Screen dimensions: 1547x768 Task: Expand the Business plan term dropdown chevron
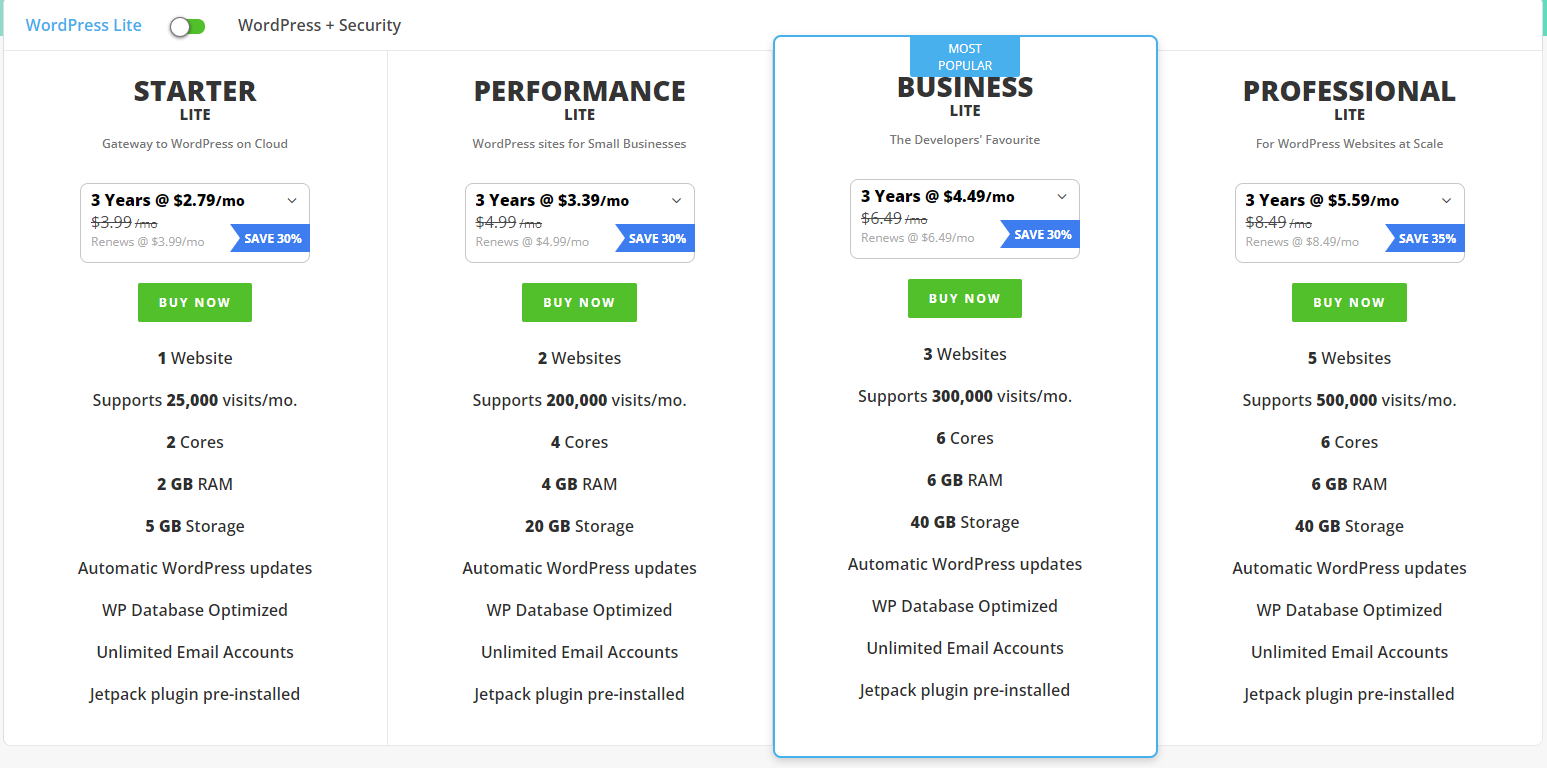(1062, 196)
